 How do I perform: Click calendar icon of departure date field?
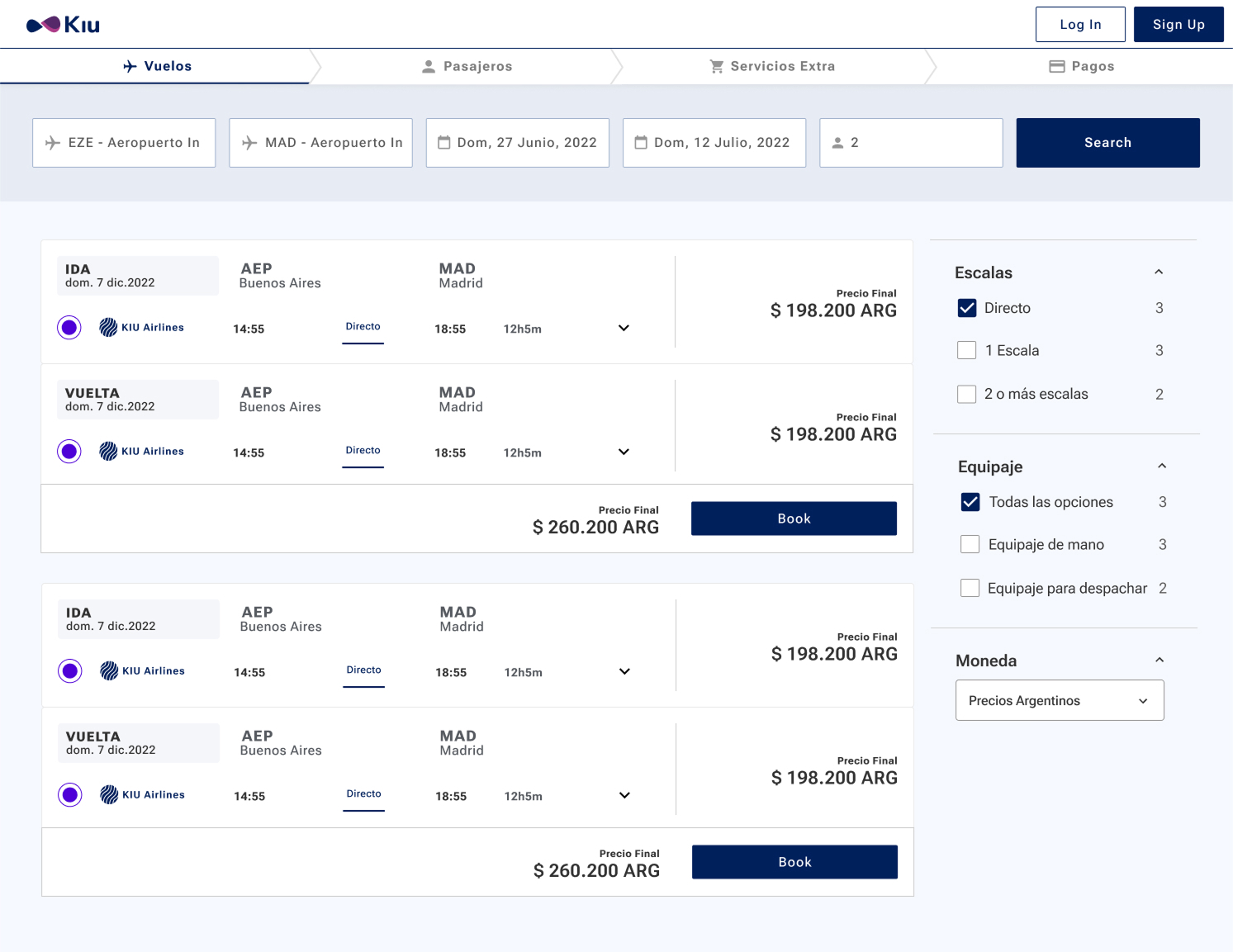coord(444,143)
